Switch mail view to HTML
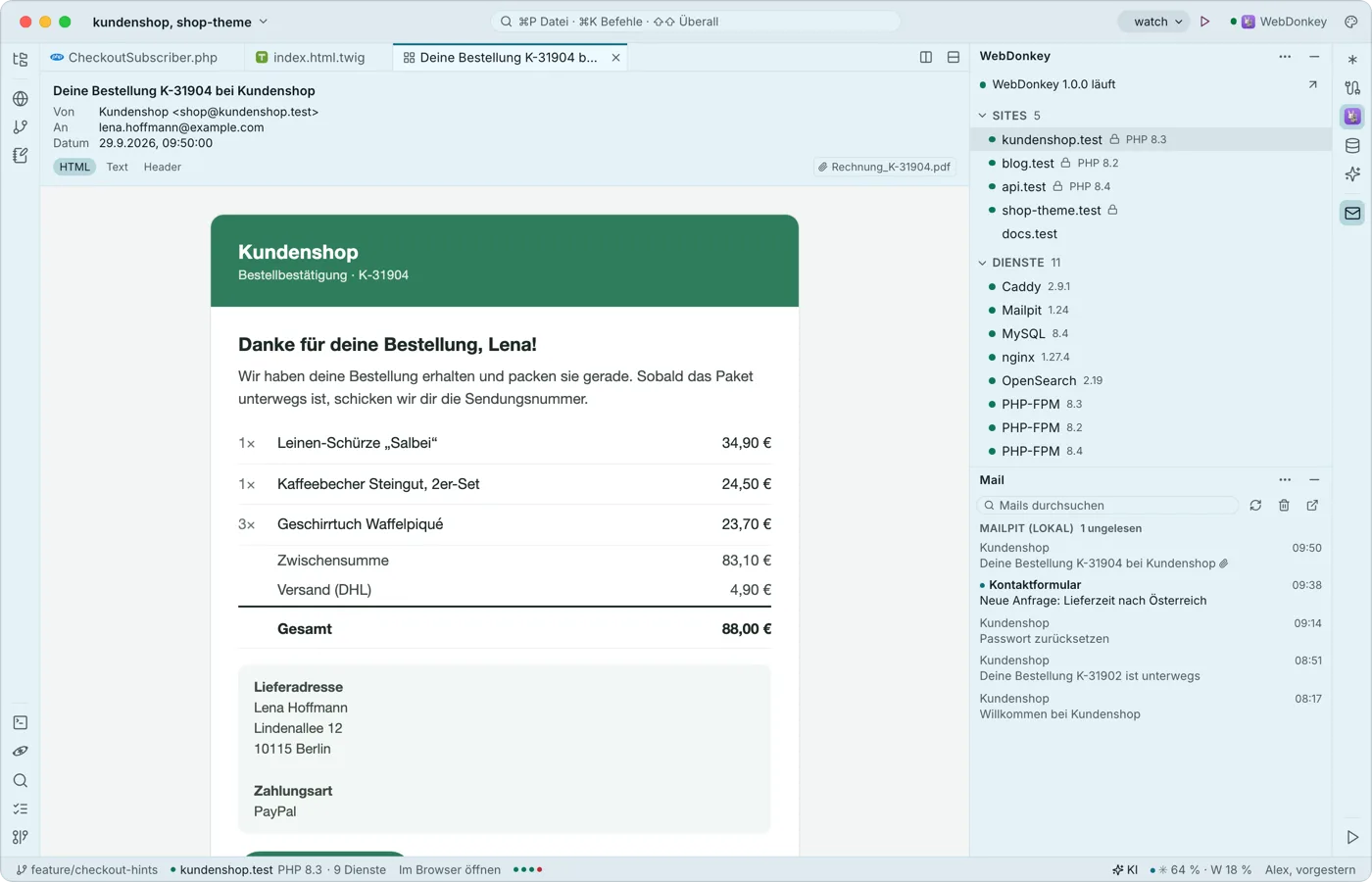Viewport: 1372px width, 882px height. pos(74,167)
